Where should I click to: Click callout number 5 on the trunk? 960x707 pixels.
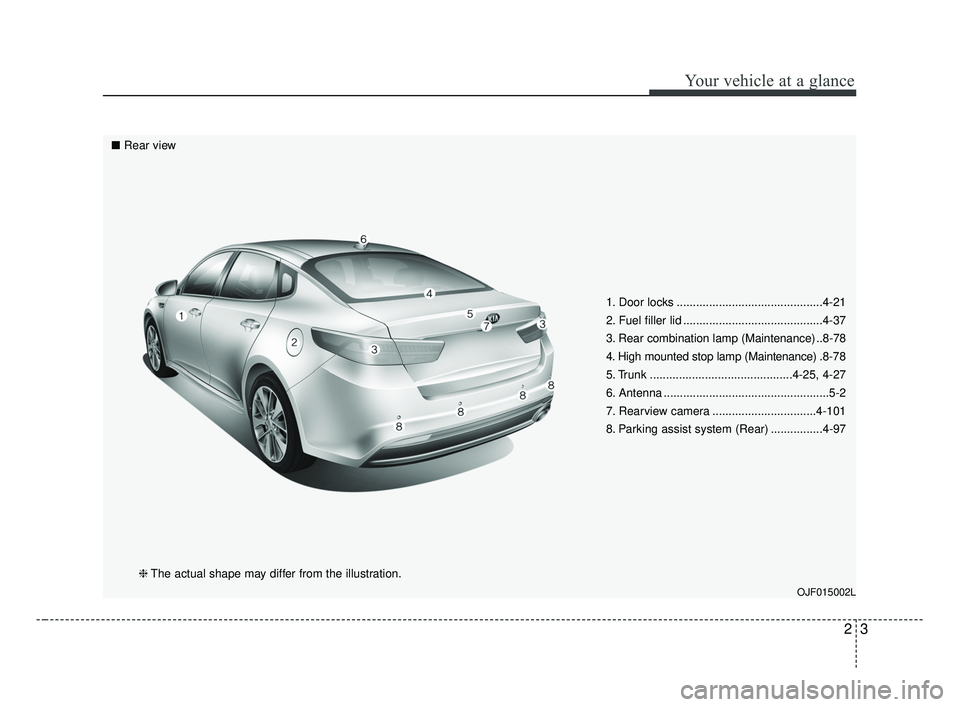click(470, 314)
